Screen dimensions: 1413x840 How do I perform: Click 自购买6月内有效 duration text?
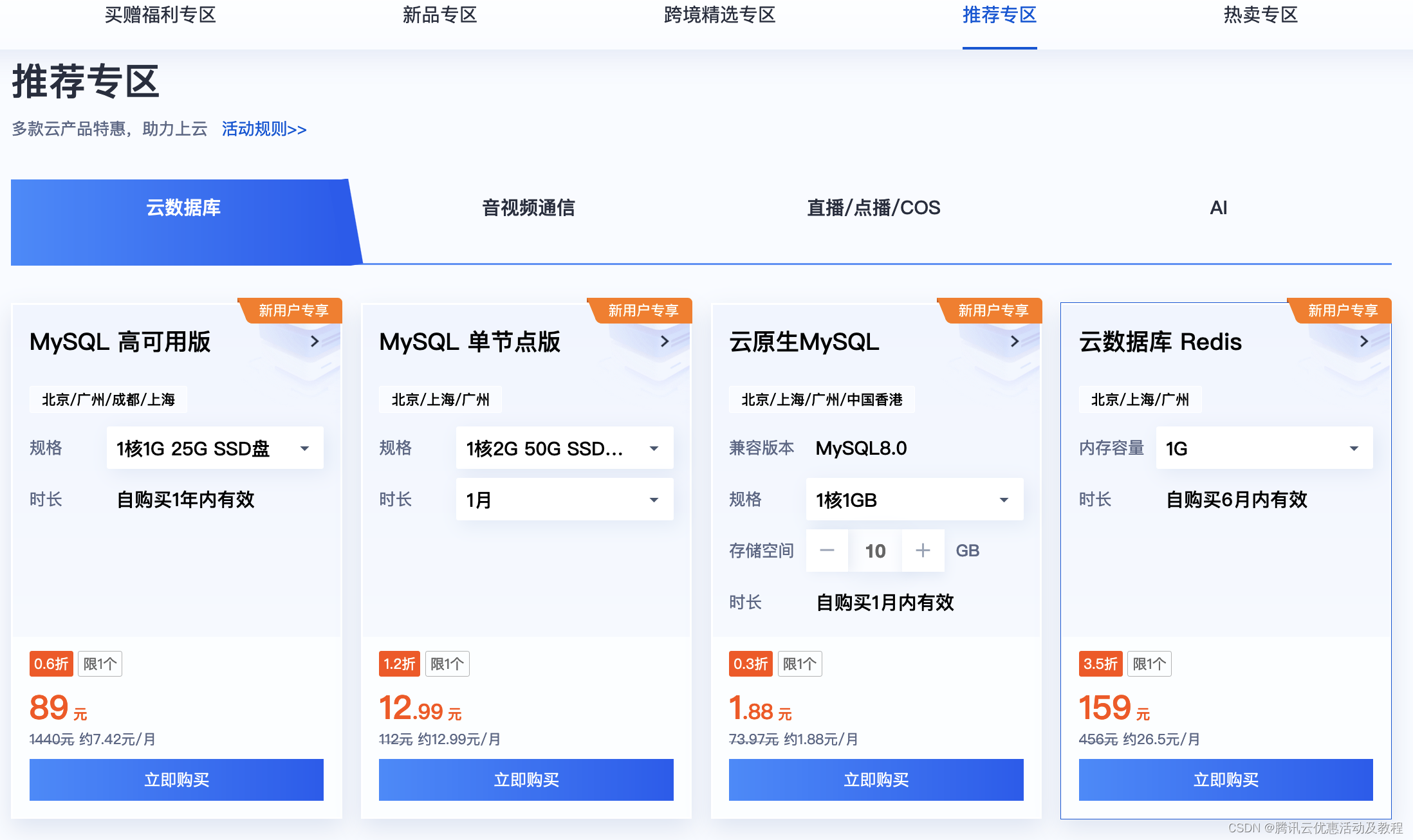click(1236, 499)
